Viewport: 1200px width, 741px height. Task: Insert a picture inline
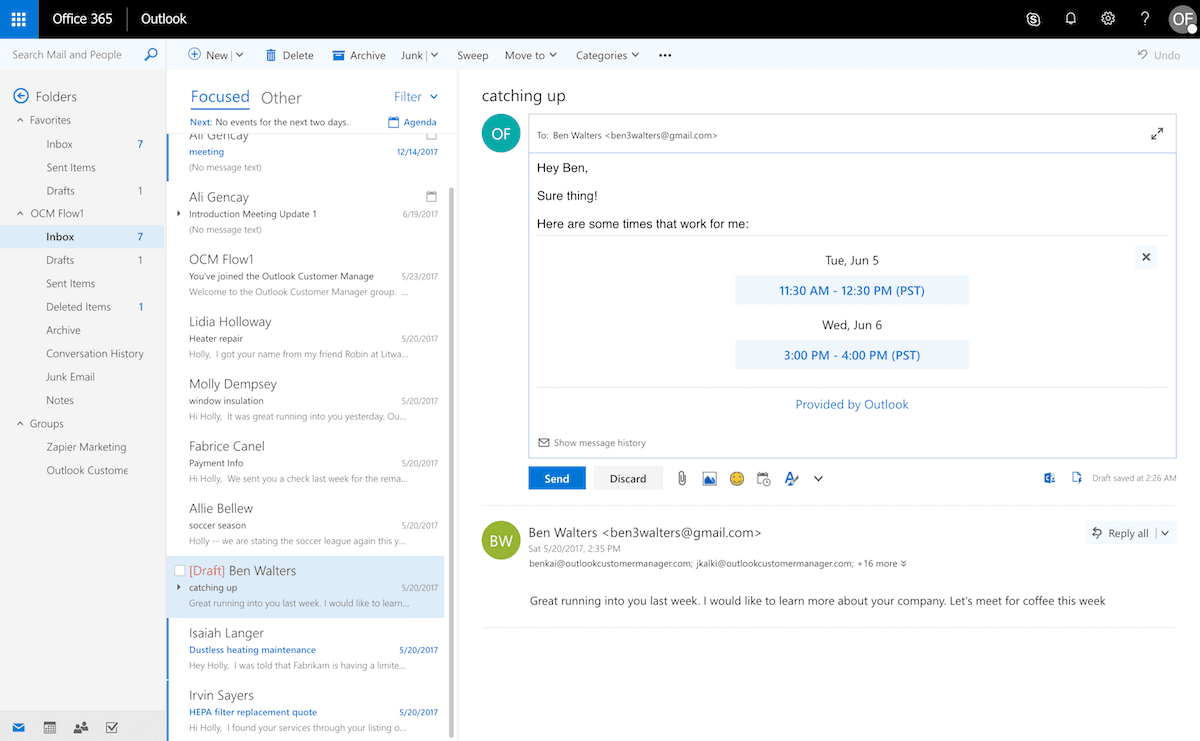click(709, 479)
